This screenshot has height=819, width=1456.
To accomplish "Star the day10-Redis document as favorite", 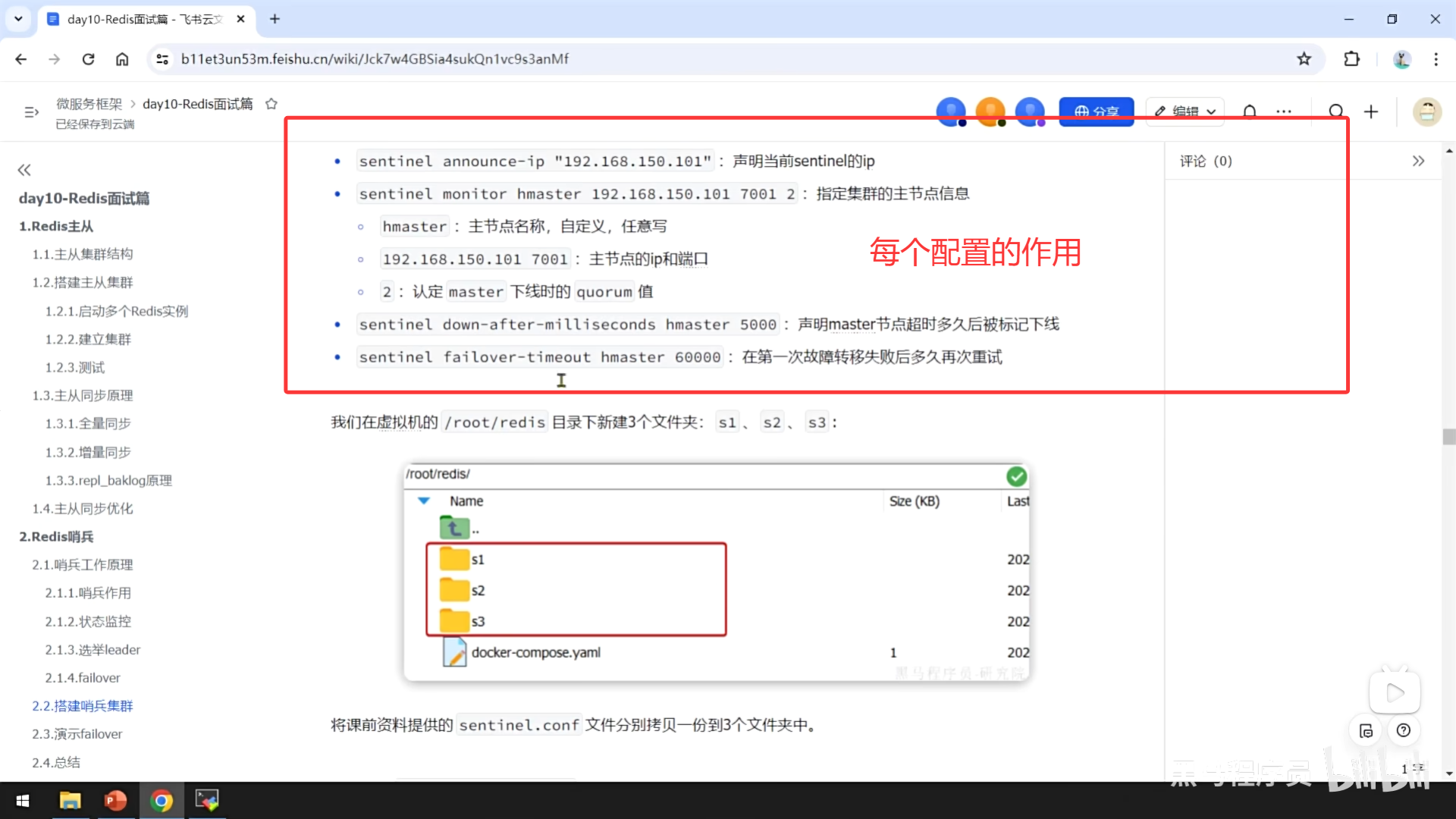I will pos(271,104).
